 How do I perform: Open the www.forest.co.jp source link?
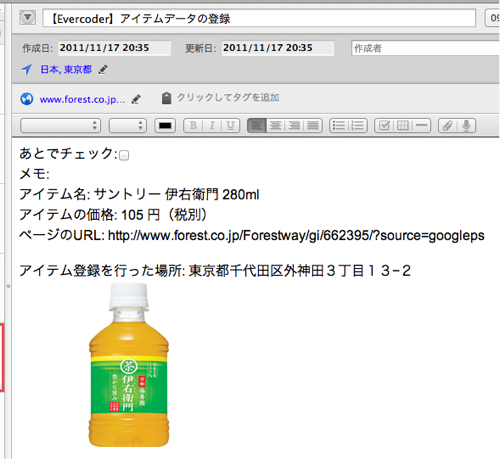pyautogui.click(x=82, y=99)
